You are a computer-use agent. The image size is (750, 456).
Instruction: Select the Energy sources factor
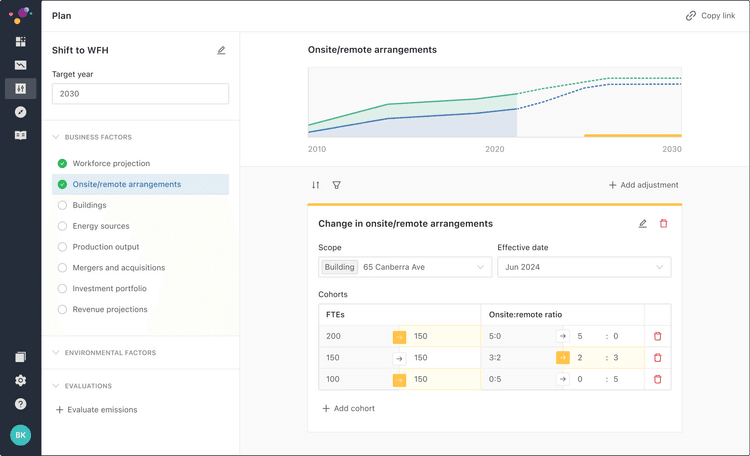(x=100, y=226)
